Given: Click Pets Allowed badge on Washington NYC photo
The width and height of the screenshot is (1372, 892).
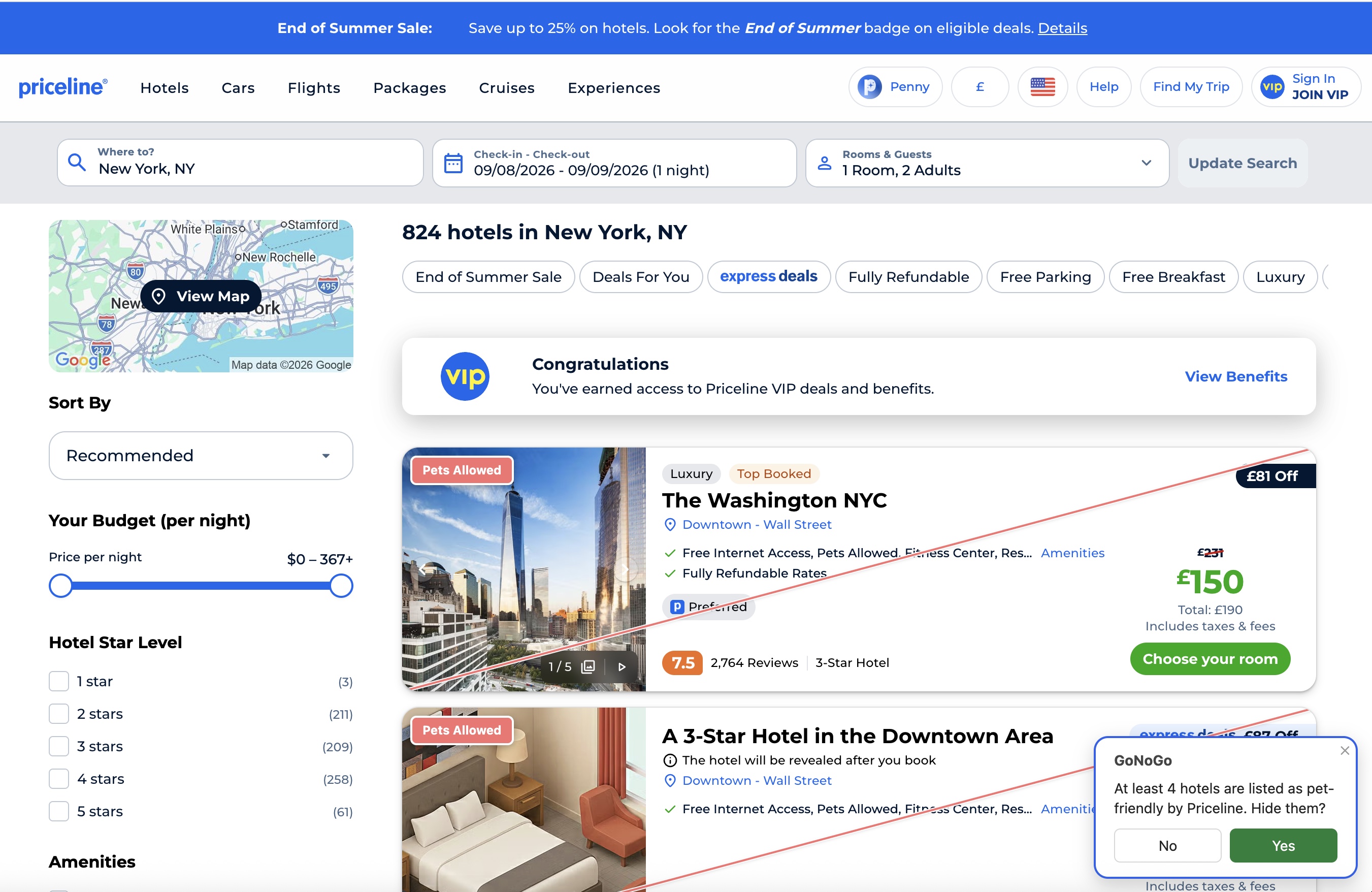Looking at the screenshot, I should (x=462, y=470).
